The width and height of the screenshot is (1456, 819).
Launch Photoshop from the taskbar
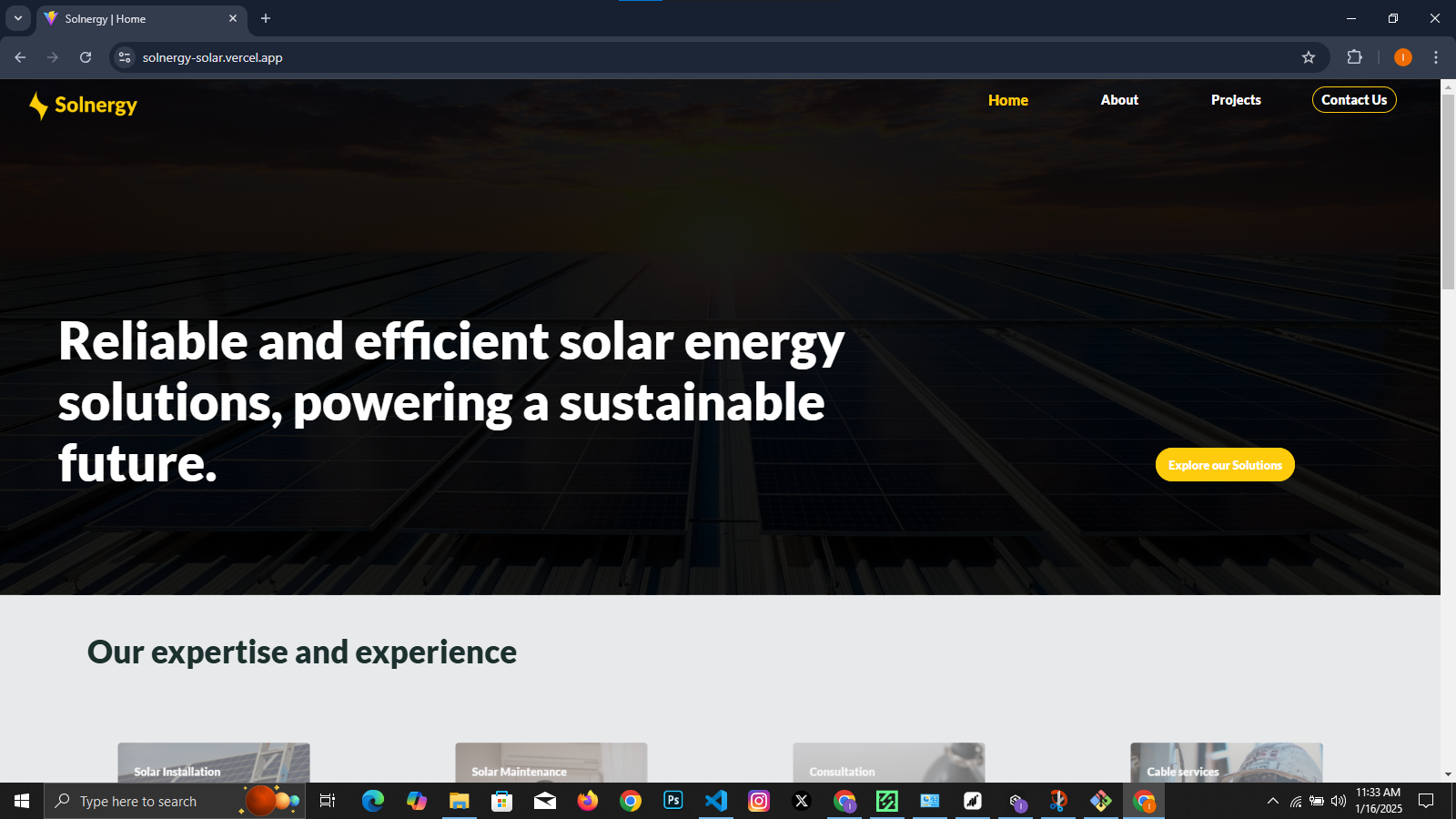[x=673, y=801]
